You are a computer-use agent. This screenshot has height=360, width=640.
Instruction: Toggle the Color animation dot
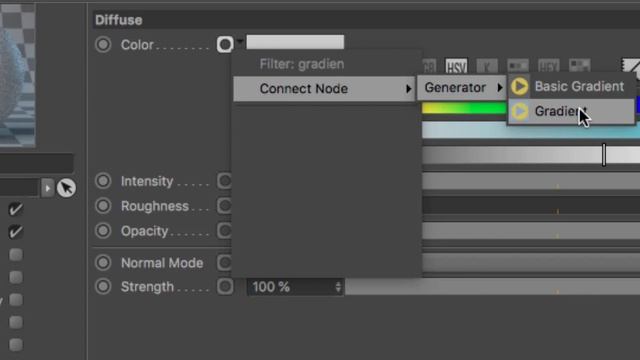(x=103, y=44)
